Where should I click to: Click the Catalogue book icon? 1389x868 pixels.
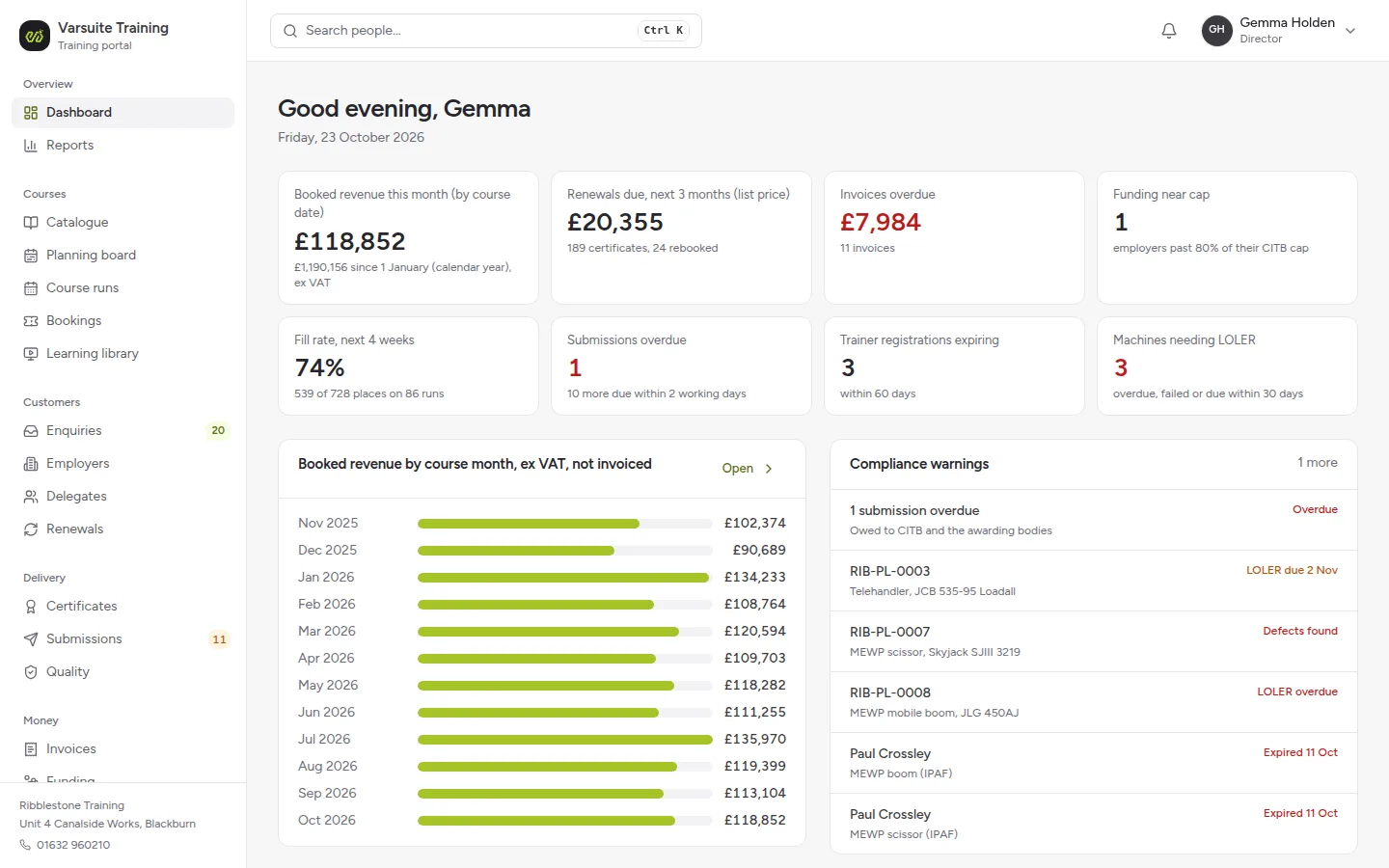pos(31,223)
